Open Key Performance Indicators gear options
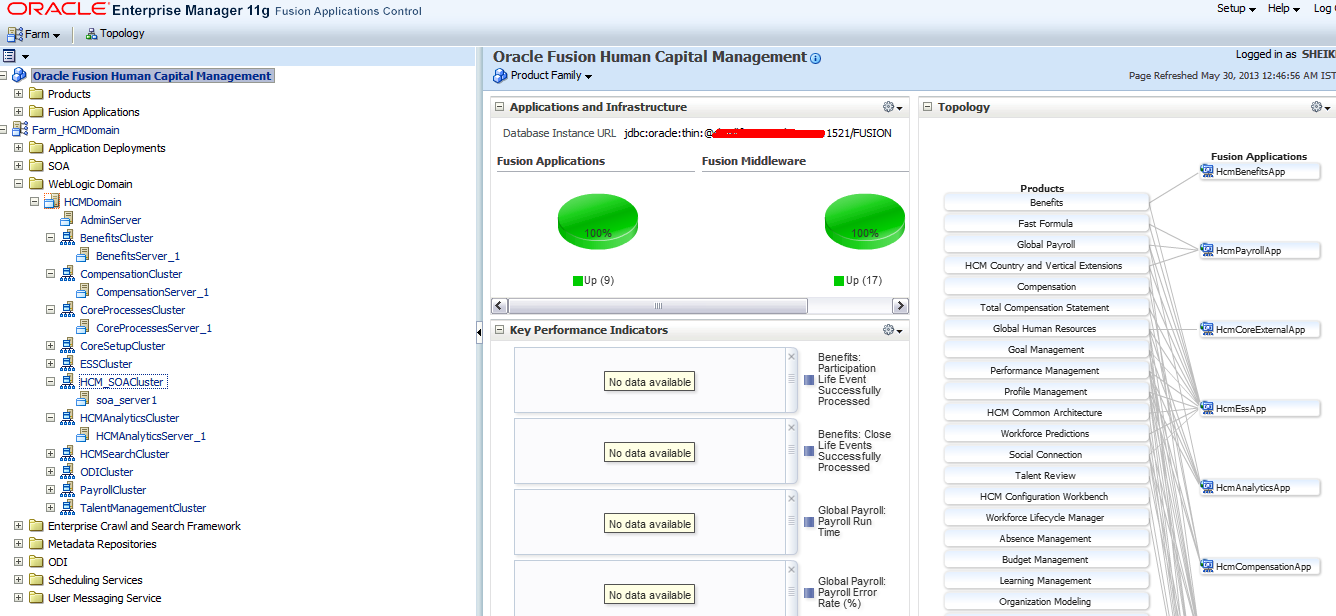 [x=892, y=330]
